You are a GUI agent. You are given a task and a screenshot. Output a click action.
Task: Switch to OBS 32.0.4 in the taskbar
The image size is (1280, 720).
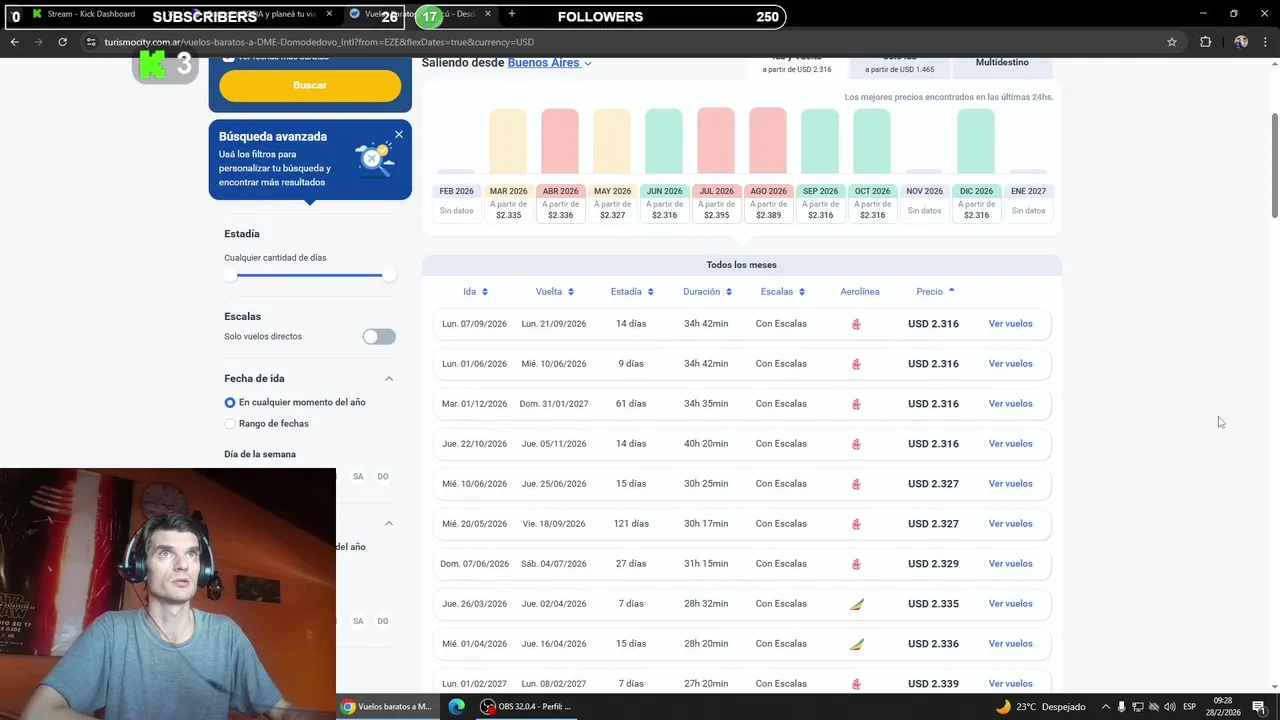[528, 706]
